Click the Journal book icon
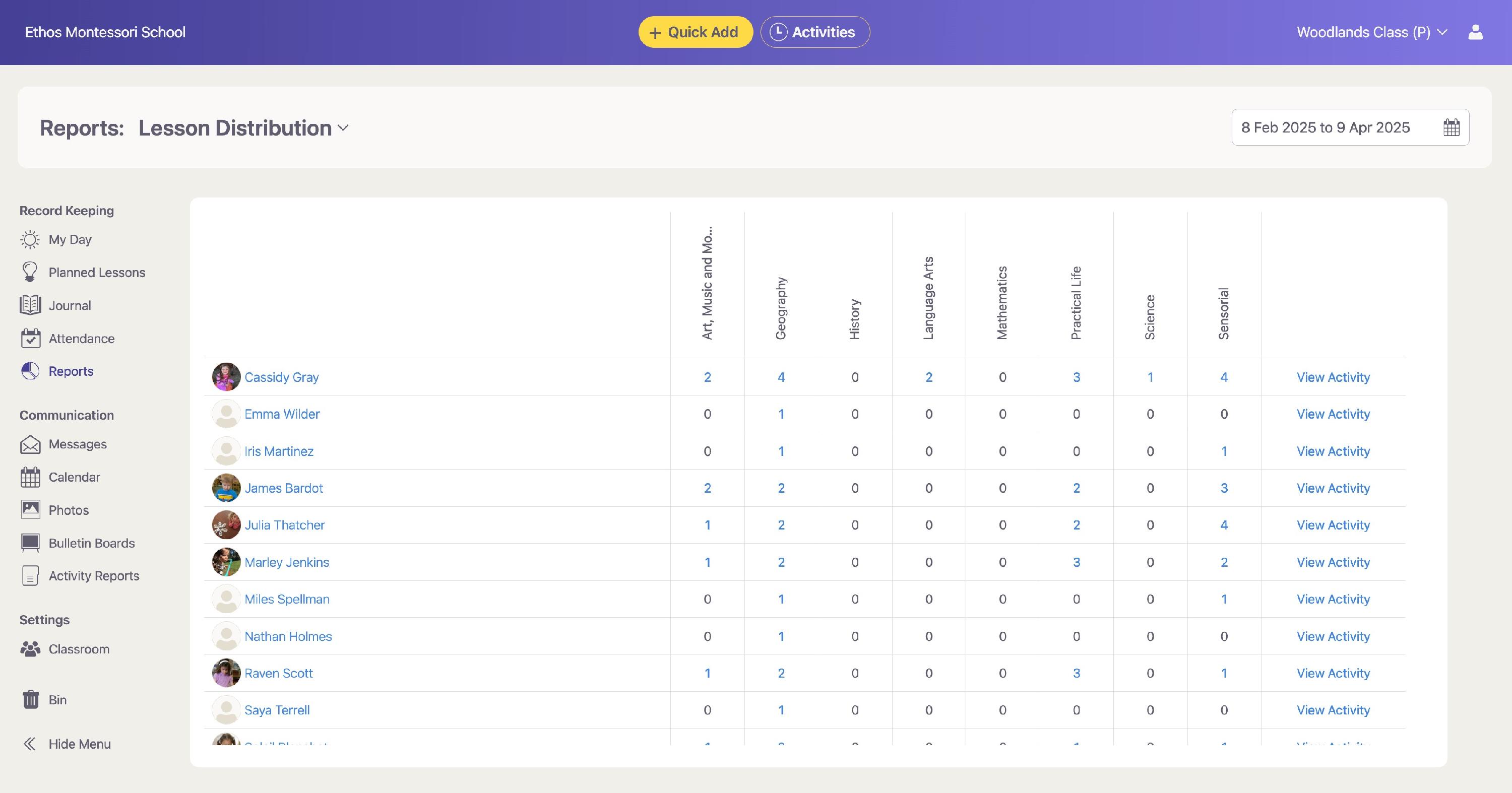Image resolution: width=1512 pixels, height=793 pixels. (x=30, y=305)
